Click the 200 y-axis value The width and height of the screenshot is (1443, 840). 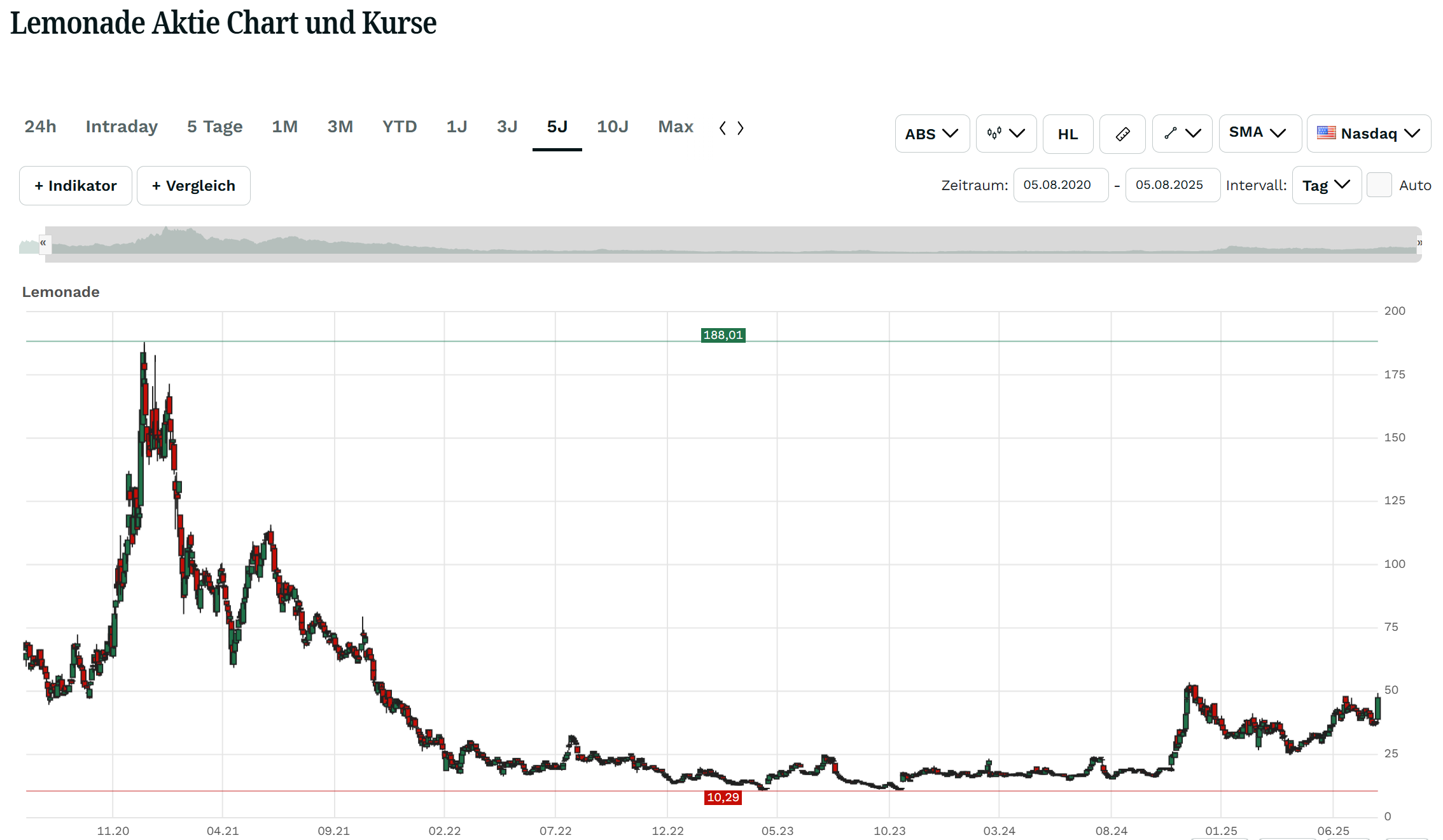pyautogui.click(x=1395, y=311)
